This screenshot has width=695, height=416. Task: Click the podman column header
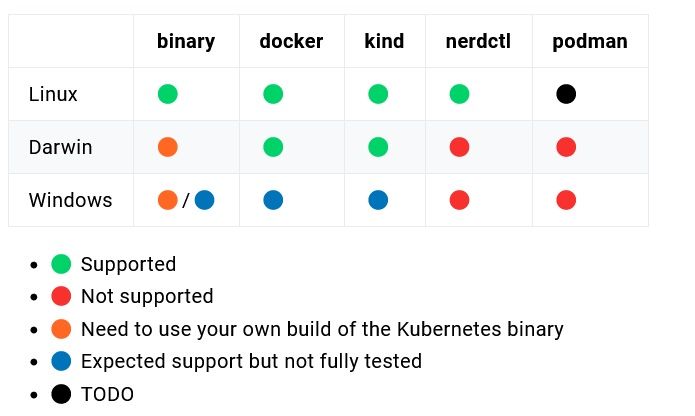590,42
